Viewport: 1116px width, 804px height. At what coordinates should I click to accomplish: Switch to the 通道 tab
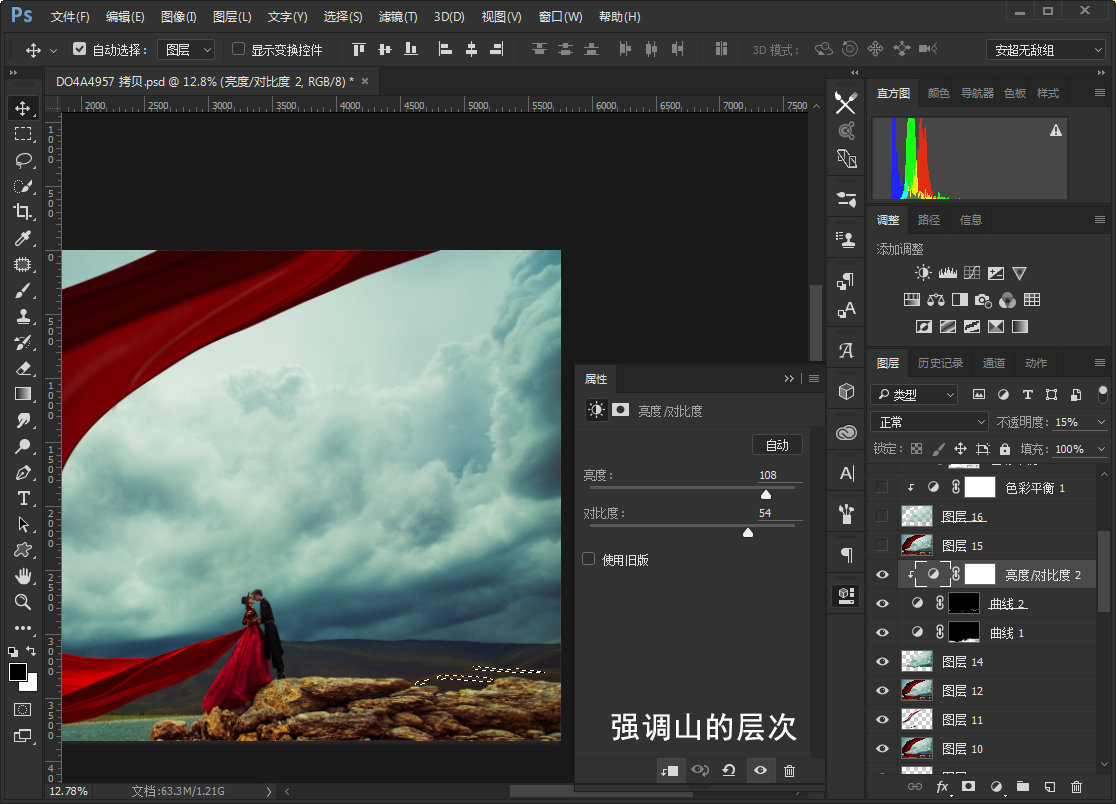coord(994,363)
